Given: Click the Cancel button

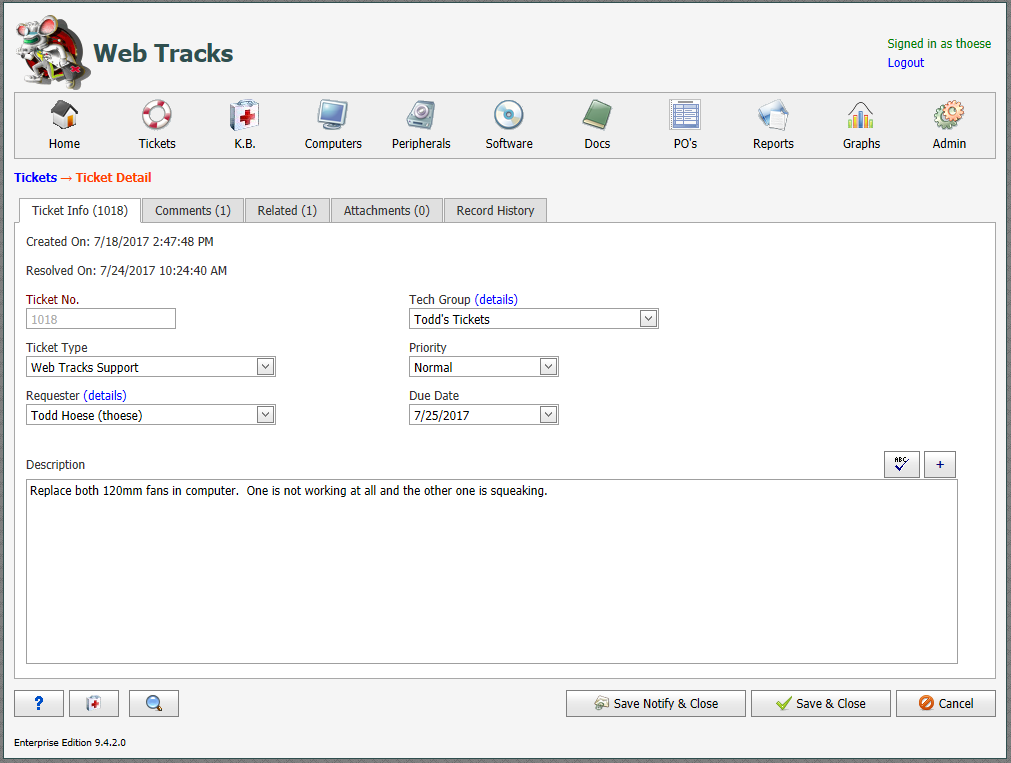Looking at the screenshot, I should (945, 703).
